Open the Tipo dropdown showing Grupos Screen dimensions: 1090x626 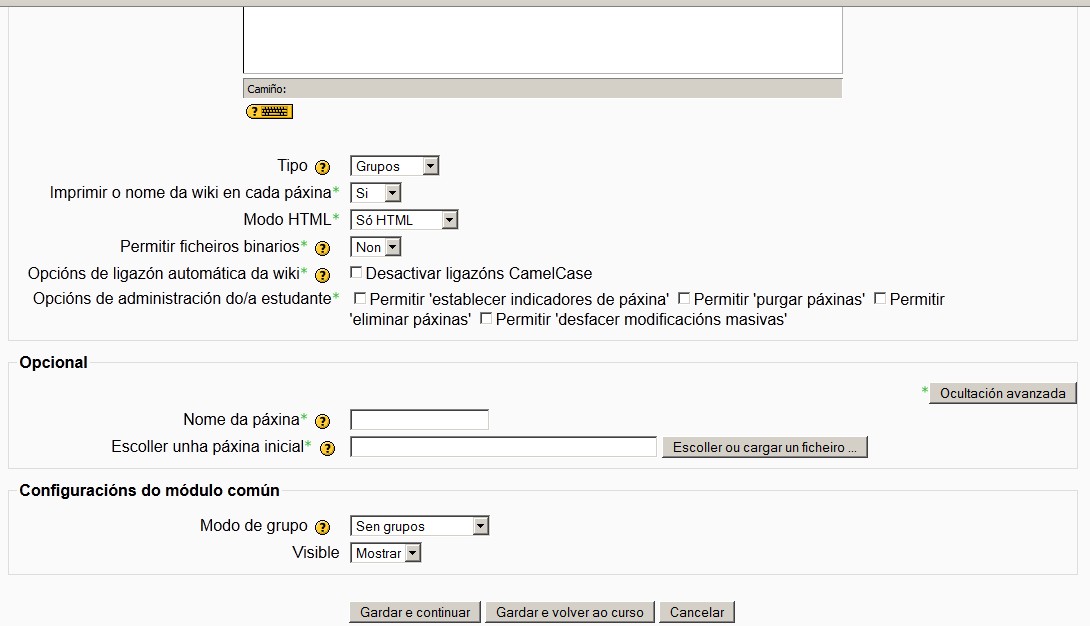pos(394,166)
